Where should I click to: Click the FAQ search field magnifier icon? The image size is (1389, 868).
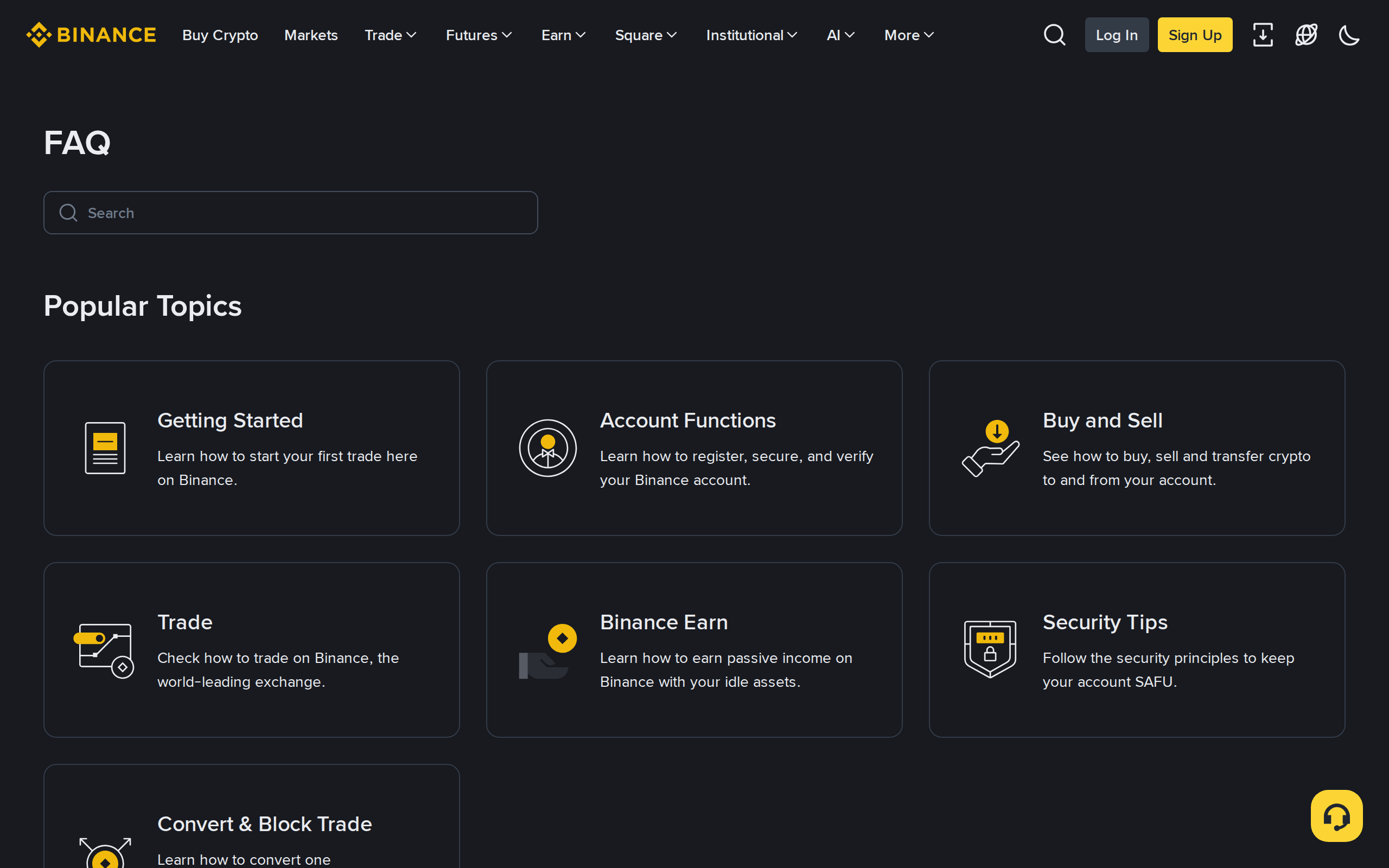click(68, 213)
